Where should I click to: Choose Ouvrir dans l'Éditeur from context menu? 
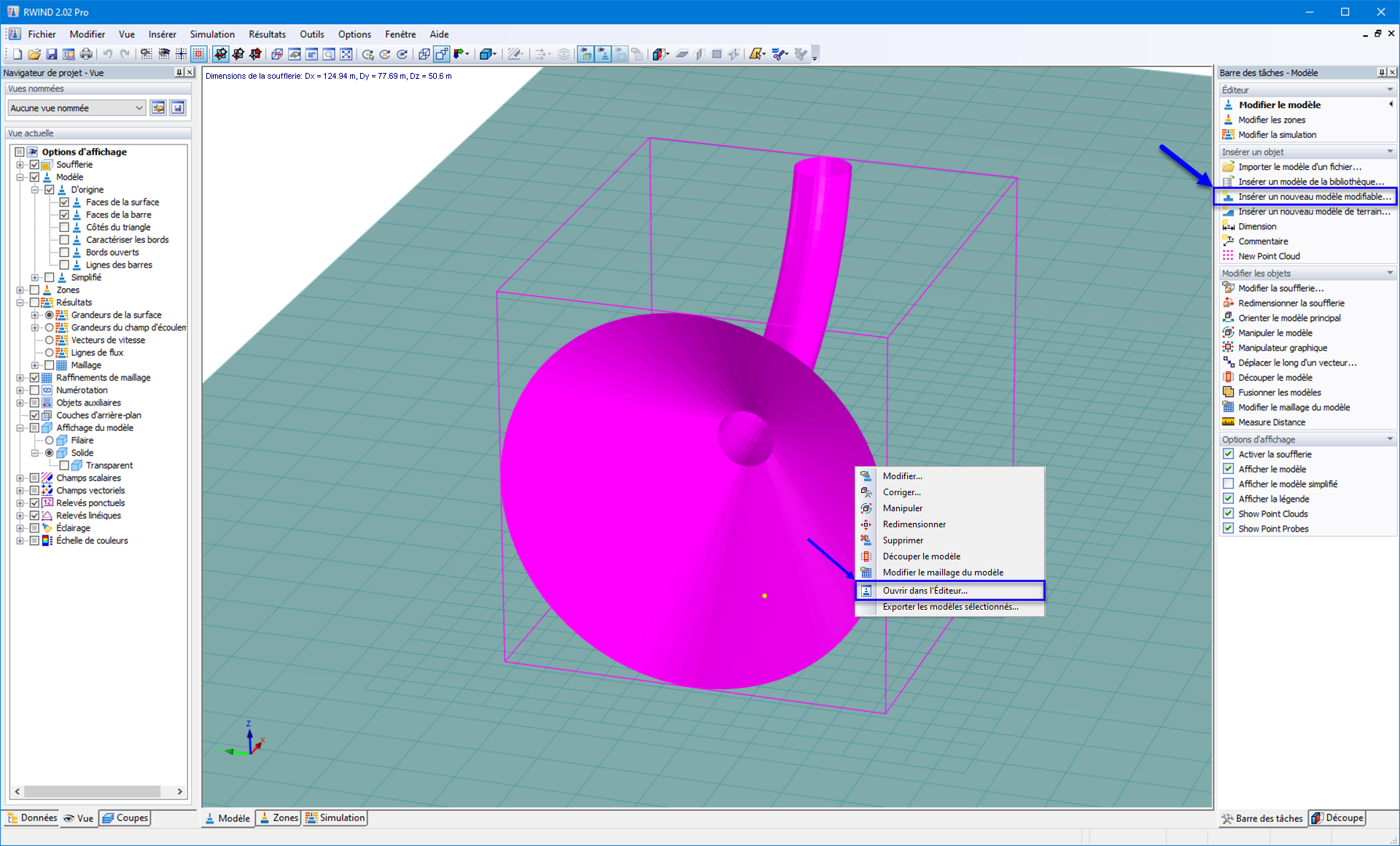(925, 591)
